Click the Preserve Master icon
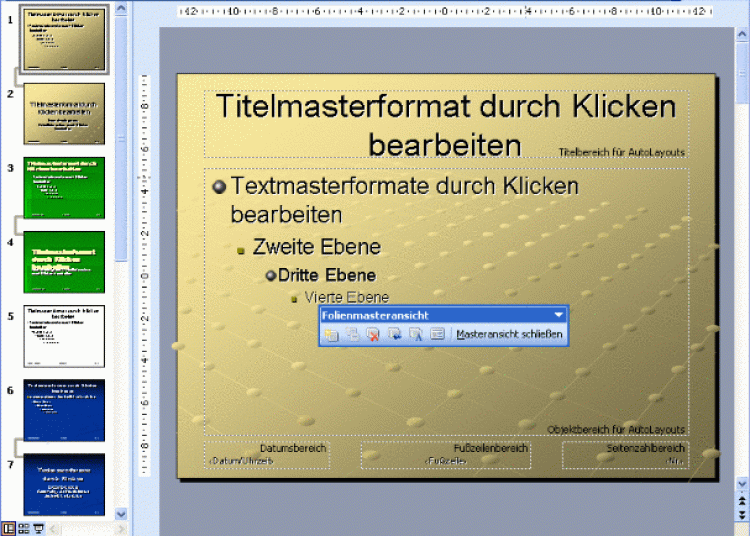 395,334
